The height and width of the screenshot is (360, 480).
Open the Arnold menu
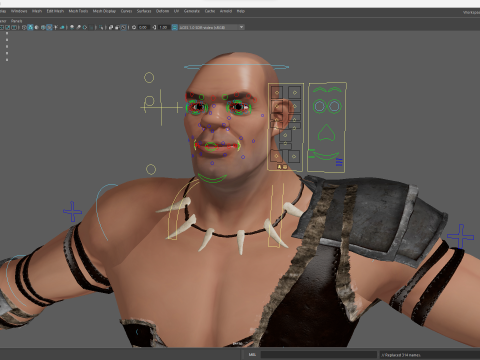[x=226, y=11]
